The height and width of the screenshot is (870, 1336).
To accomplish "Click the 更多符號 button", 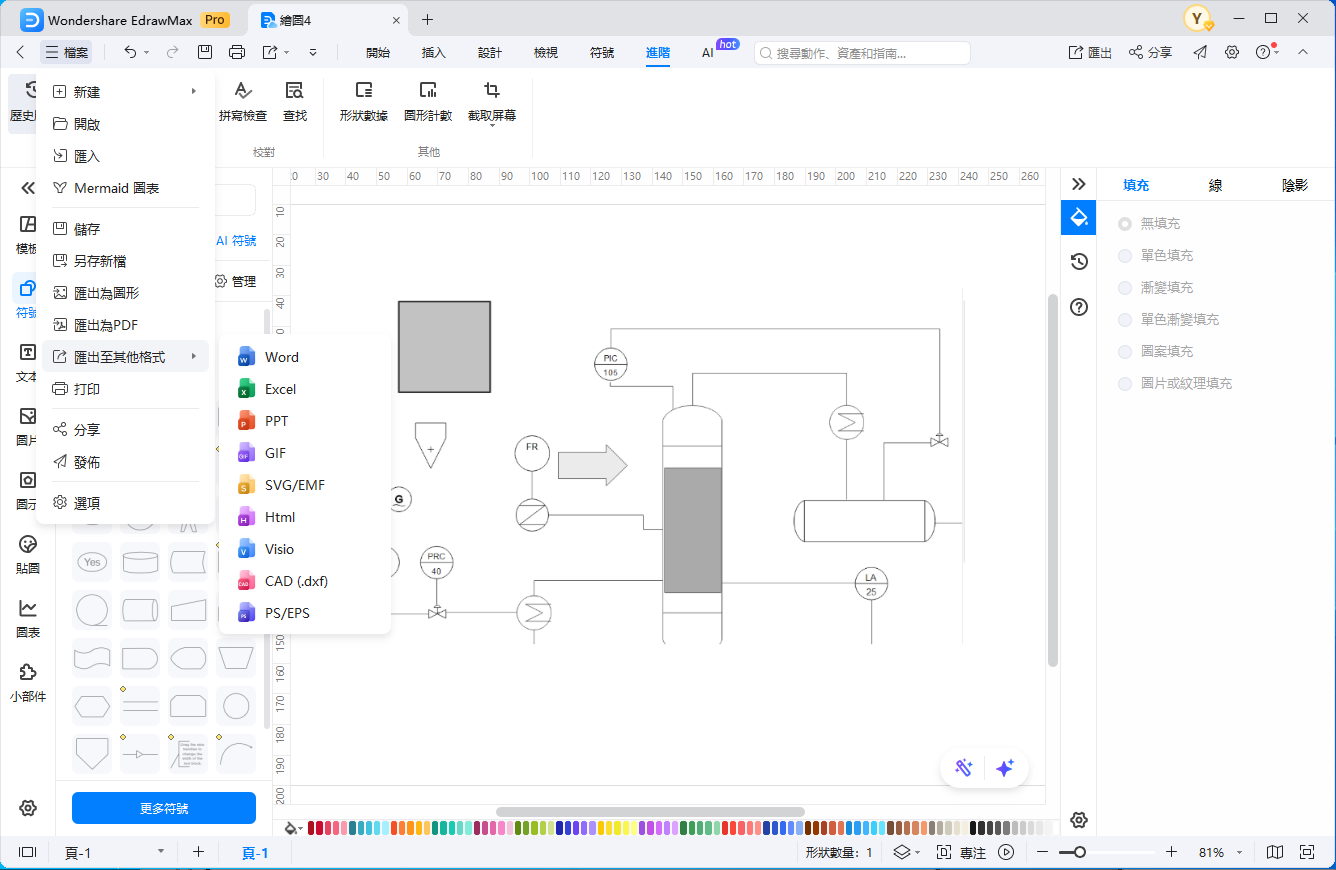I will point(164,808).
